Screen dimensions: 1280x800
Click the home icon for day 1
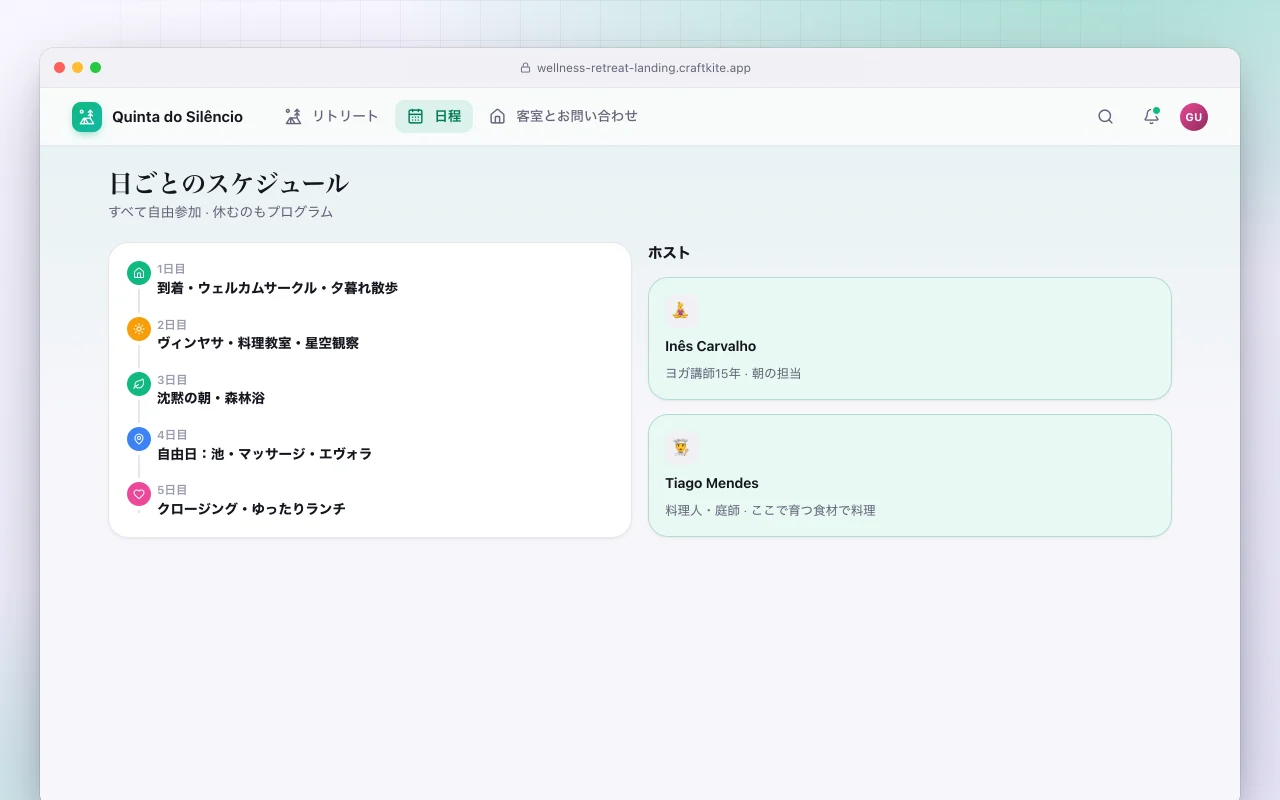point(139,273)
